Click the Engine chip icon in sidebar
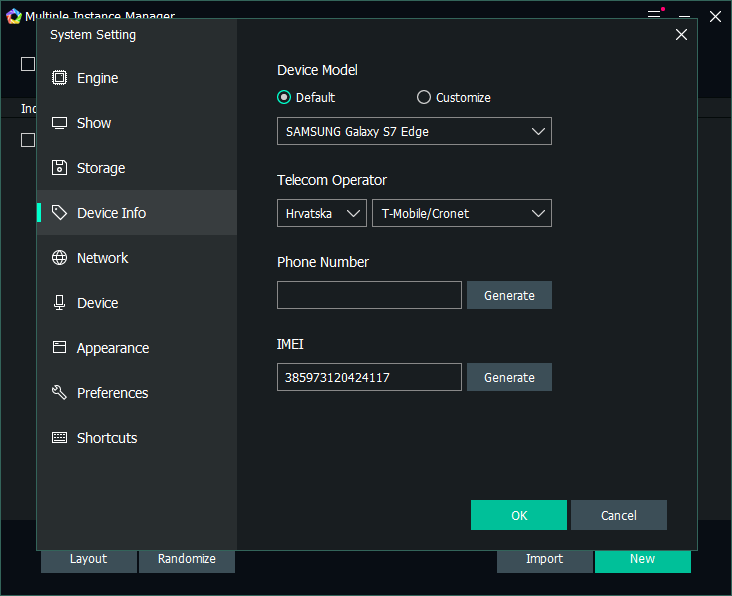Viewport: 732px width, 596px height. pyautogui.click(x=60, y=78)
